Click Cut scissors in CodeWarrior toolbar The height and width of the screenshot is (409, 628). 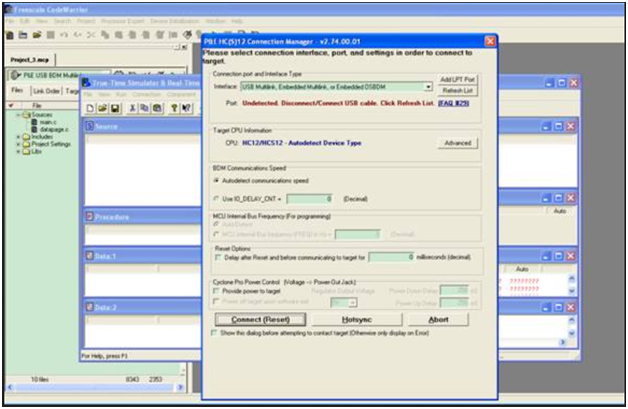tap(91, 35)
